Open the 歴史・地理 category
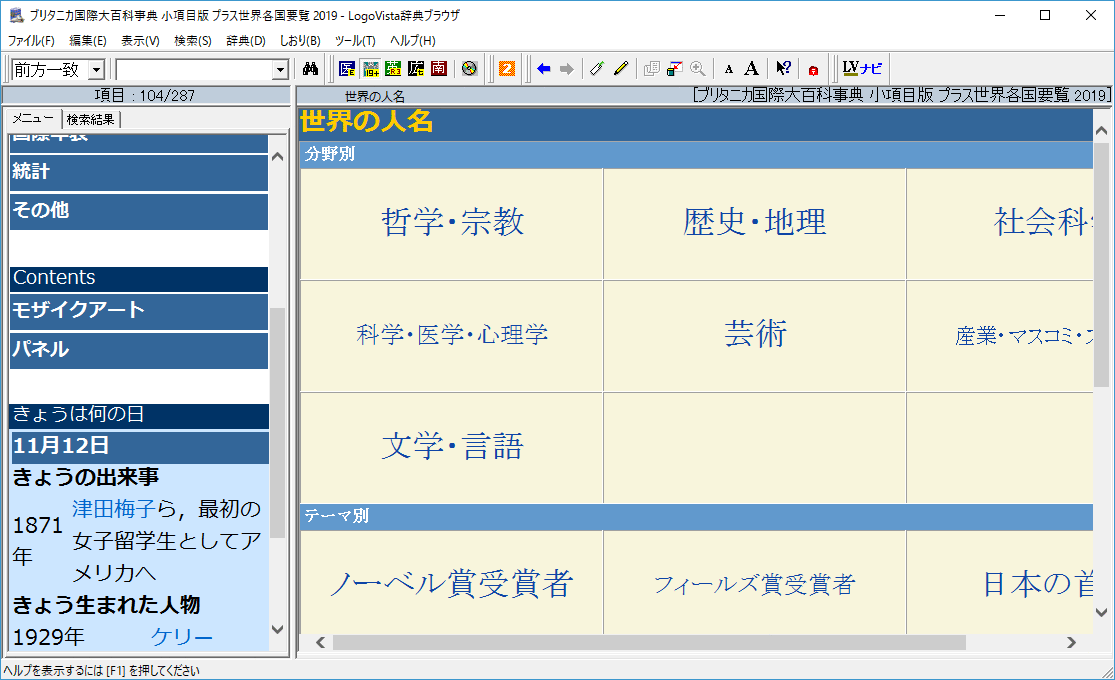Screen dimensions: 1115x680 (x=754, y=222)
